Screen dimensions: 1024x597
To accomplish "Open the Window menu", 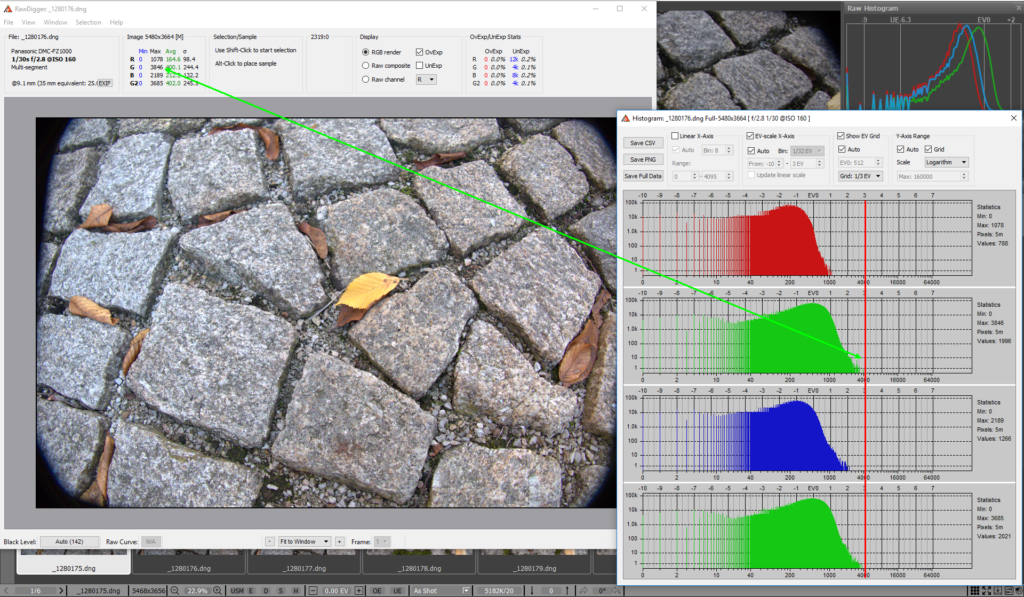I will pos(56,21).
